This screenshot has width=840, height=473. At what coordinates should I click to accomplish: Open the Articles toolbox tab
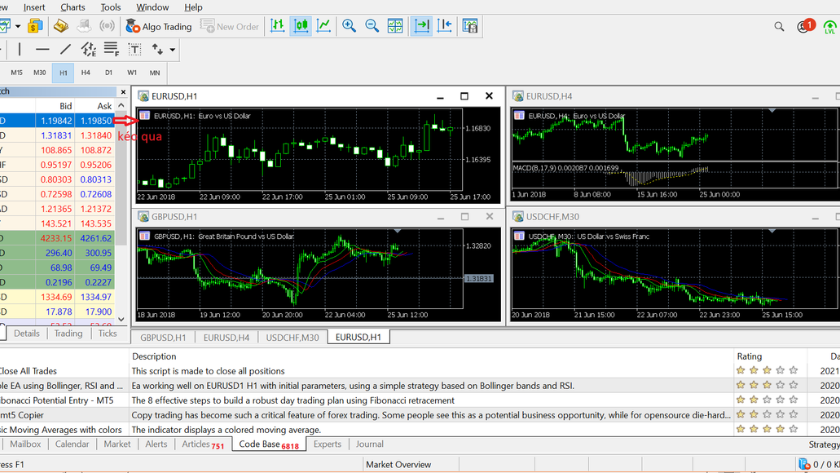[x=202, y=444]
